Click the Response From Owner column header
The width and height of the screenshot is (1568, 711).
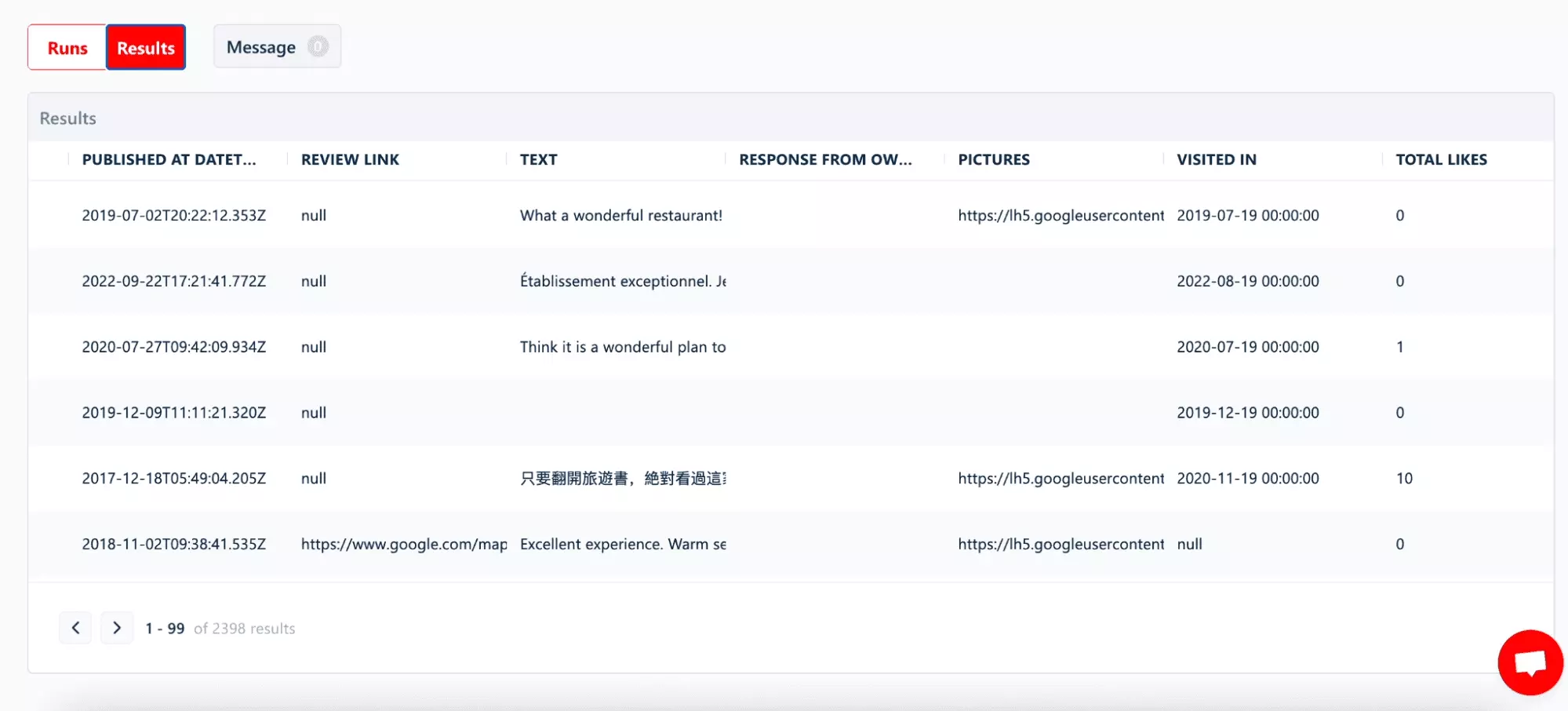click(x=824, y=159)
